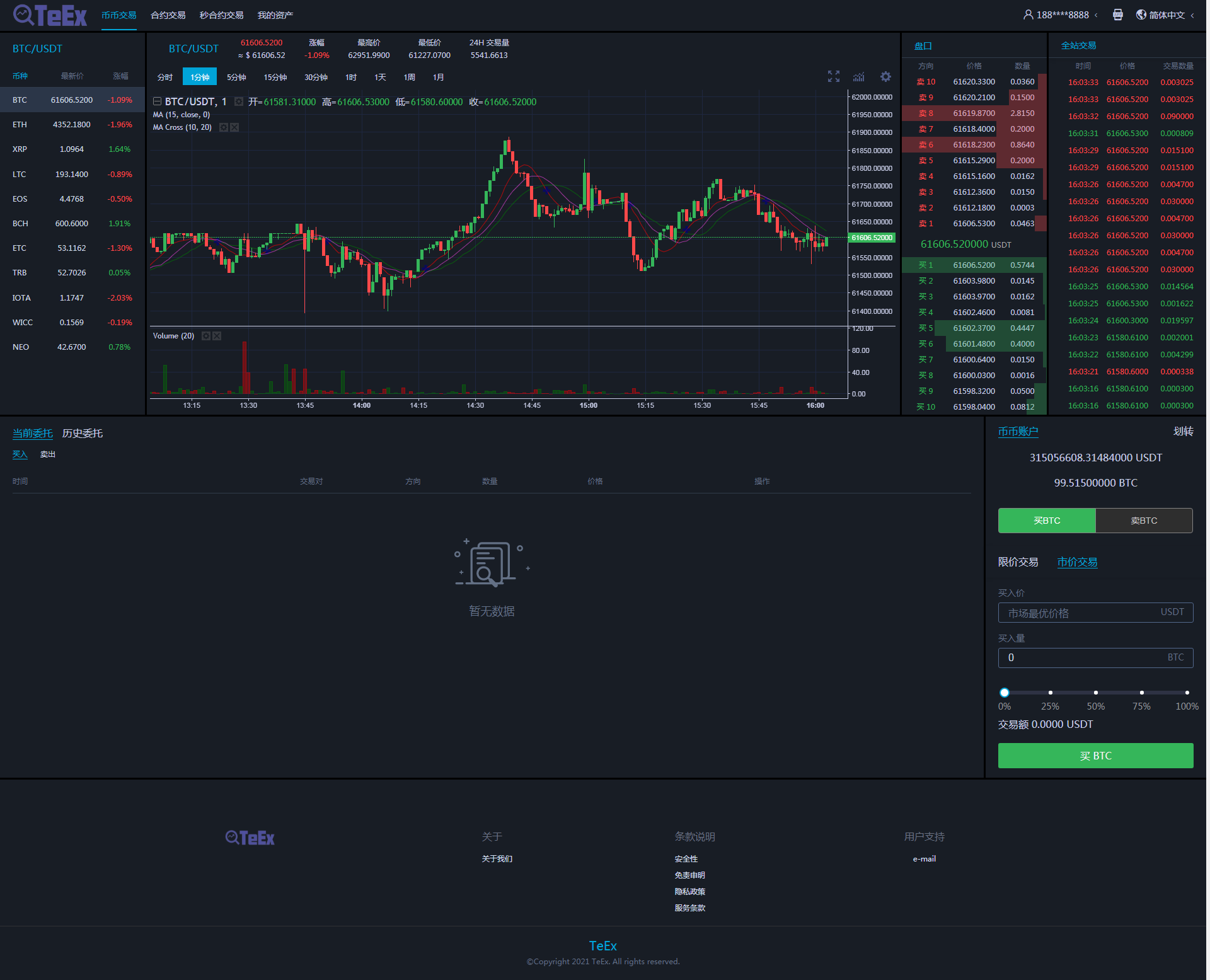Click the green 买 BTC submit button
This screenshot has width=1210, height=980.
coord(1095,756)
